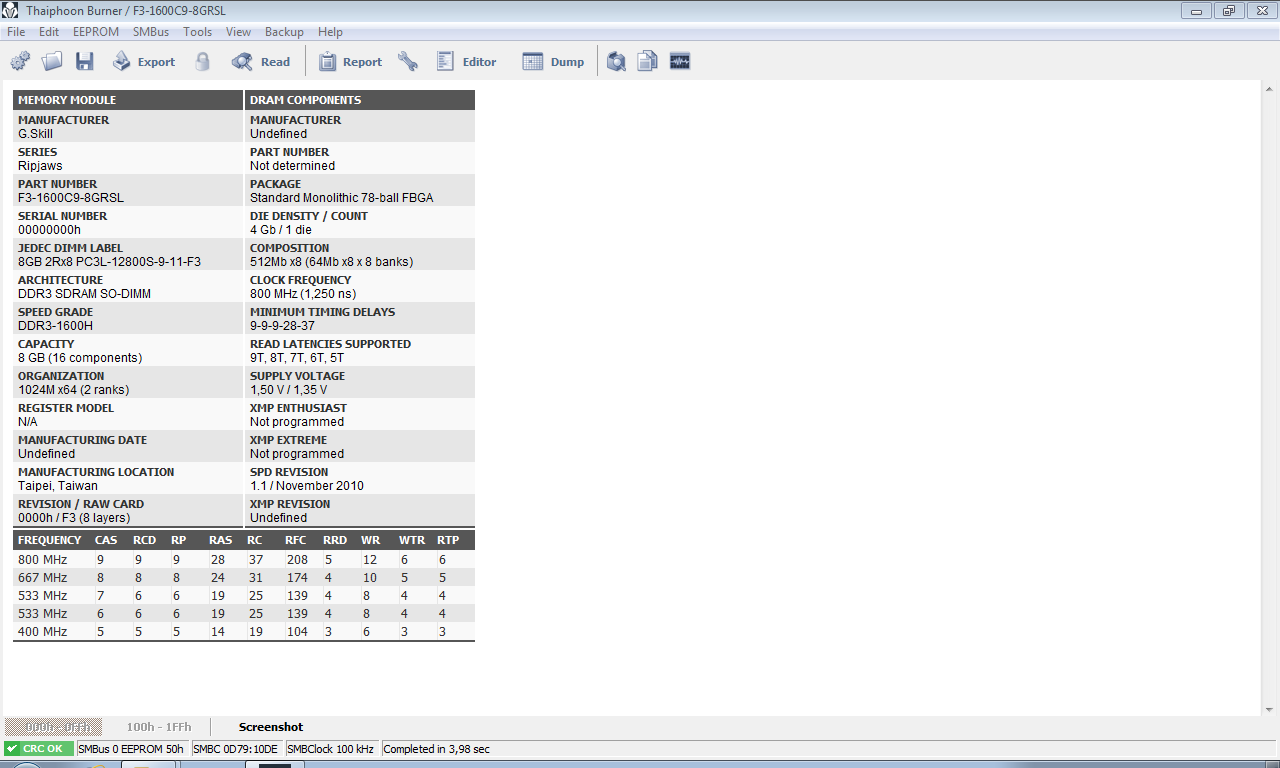
Task: Select read latencies 9T, 8T, 7T, 6T, 5T
Action: pyautogui.click(x=297, y=358)
